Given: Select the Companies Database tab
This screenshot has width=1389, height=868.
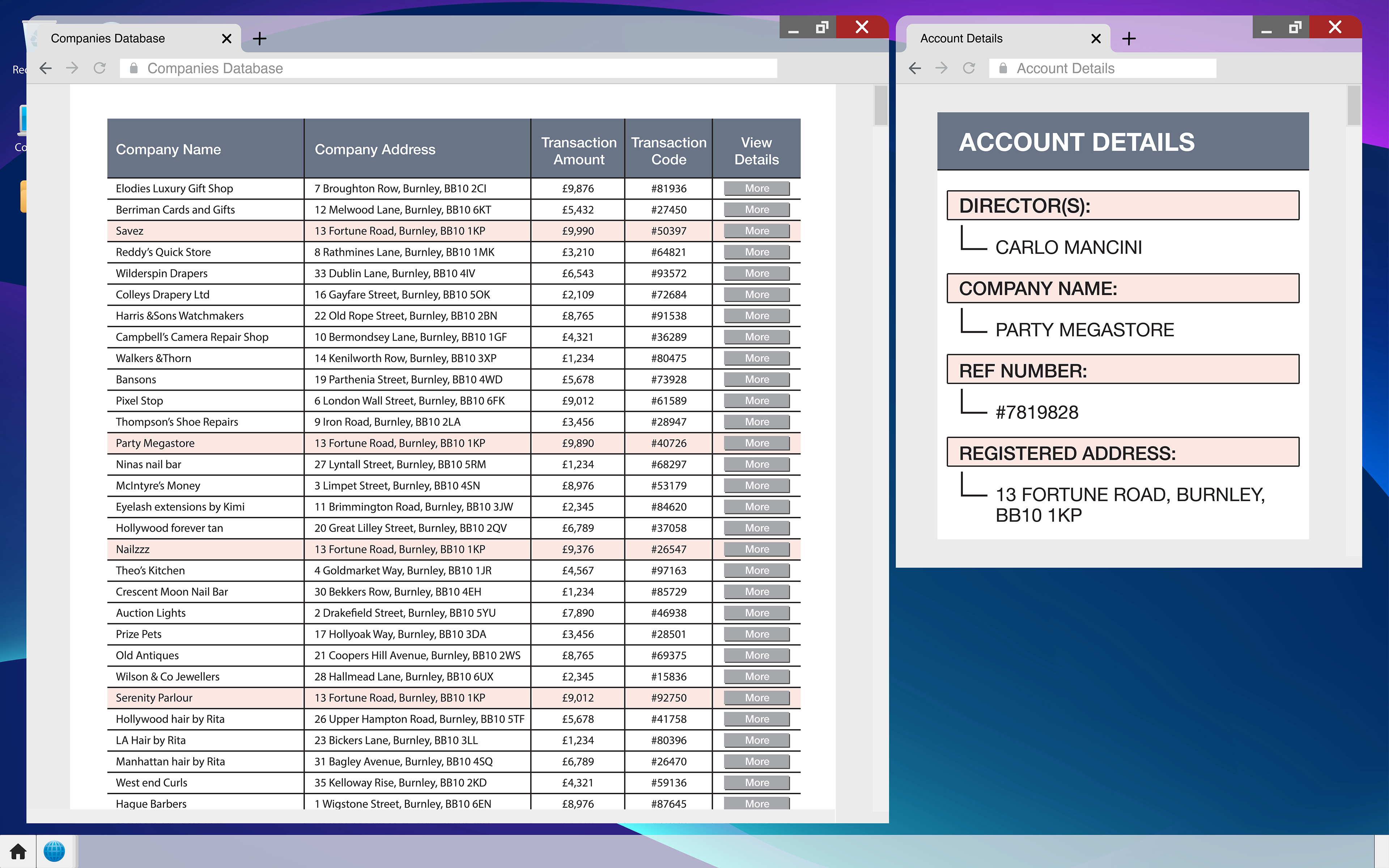Looking at the screenshot, I should click(x=108, y=38).
